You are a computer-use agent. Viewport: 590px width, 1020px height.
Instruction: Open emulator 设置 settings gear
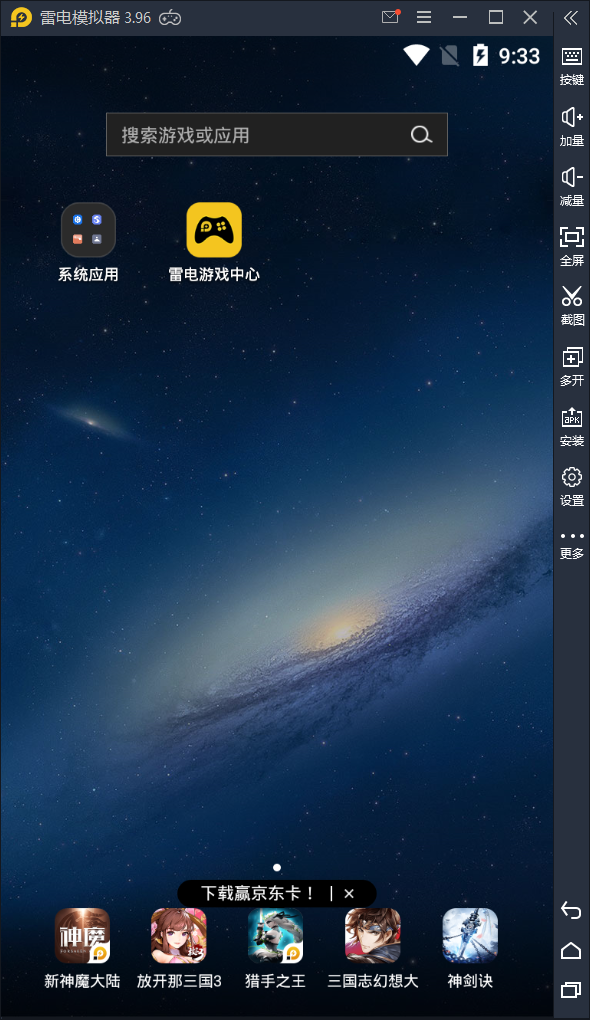coord(572,486)
